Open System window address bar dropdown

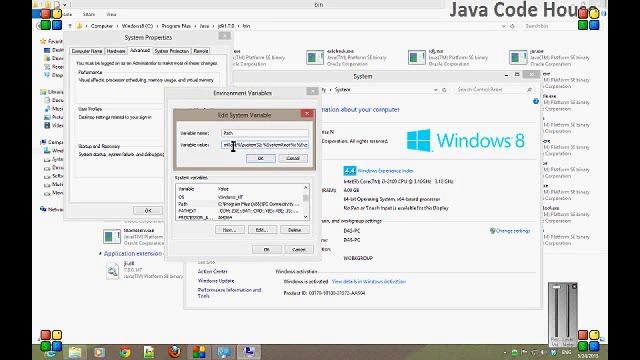click(x=436, y=90)
